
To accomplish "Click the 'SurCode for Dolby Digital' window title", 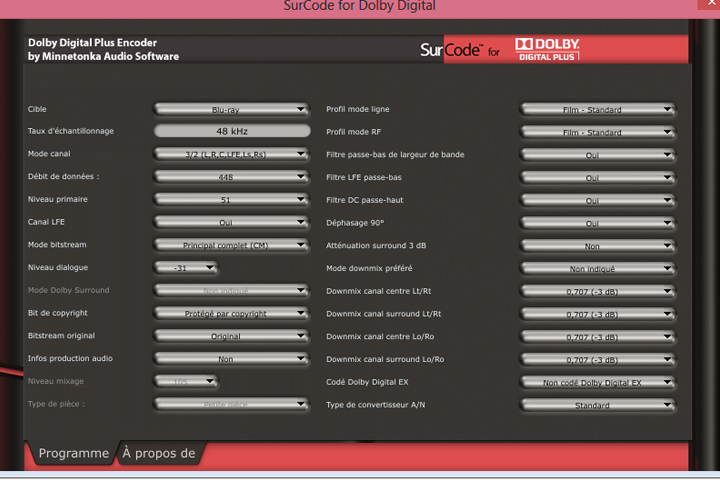I will click(360, 6).
